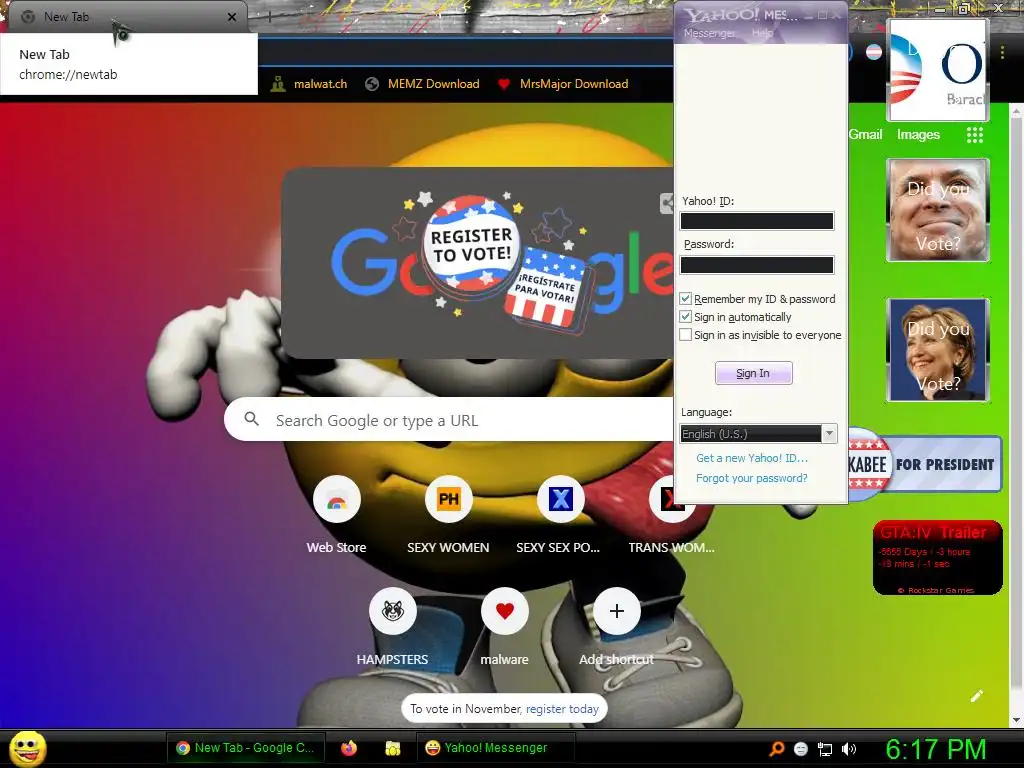
Task: Open the yellow folder icon on the taskbar
Action: [x=392, y=748]
